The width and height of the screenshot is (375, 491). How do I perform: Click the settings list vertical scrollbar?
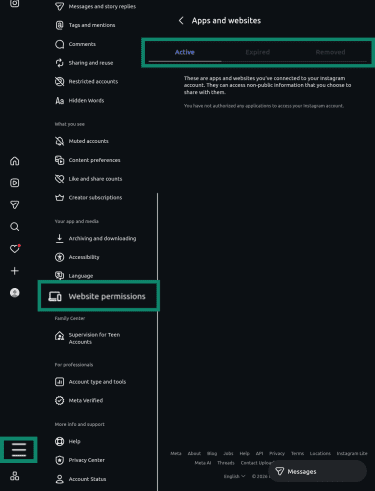click(157, 342)
